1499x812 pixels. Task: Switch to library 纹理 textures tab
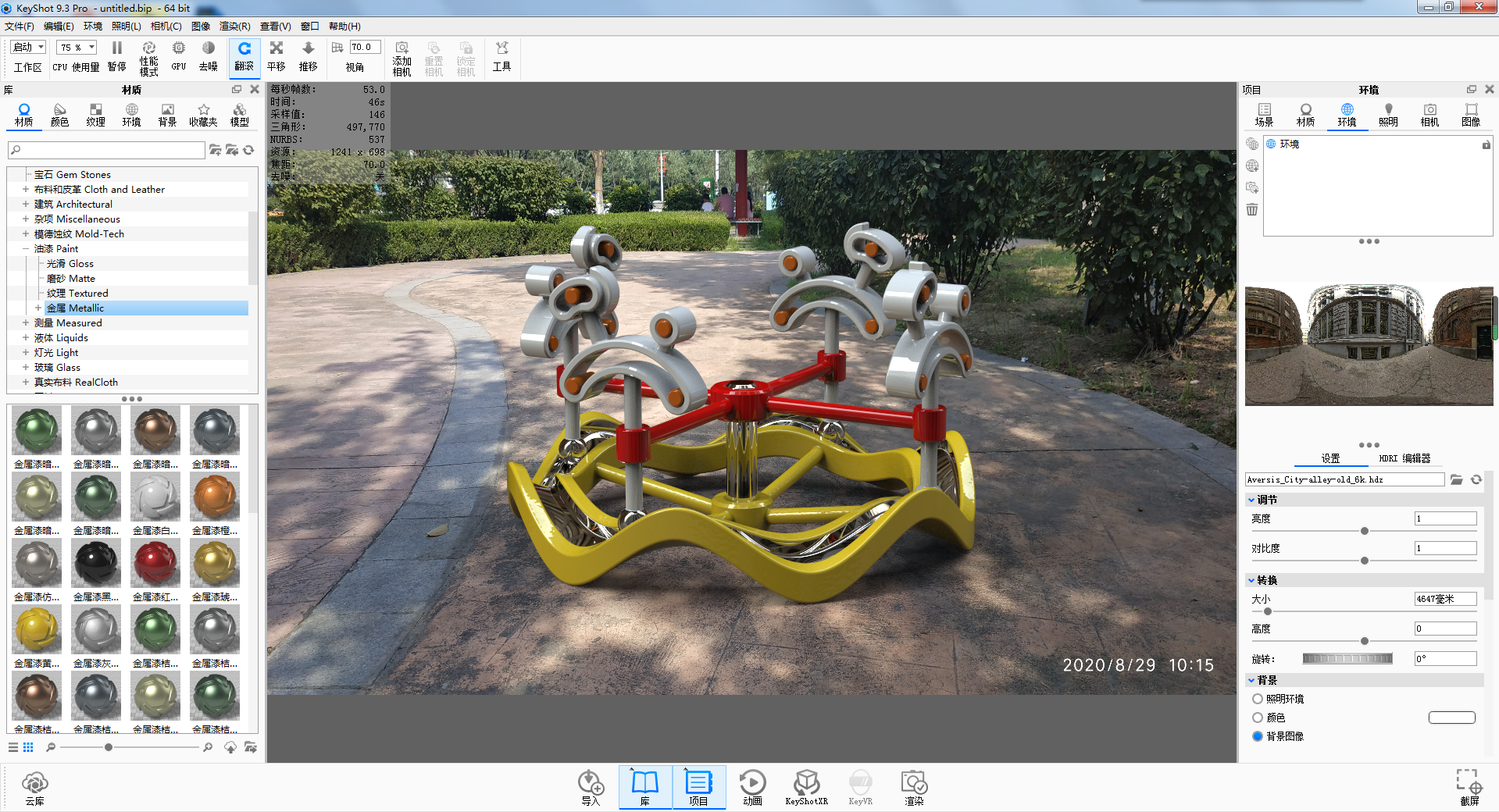tap(96, 115)
